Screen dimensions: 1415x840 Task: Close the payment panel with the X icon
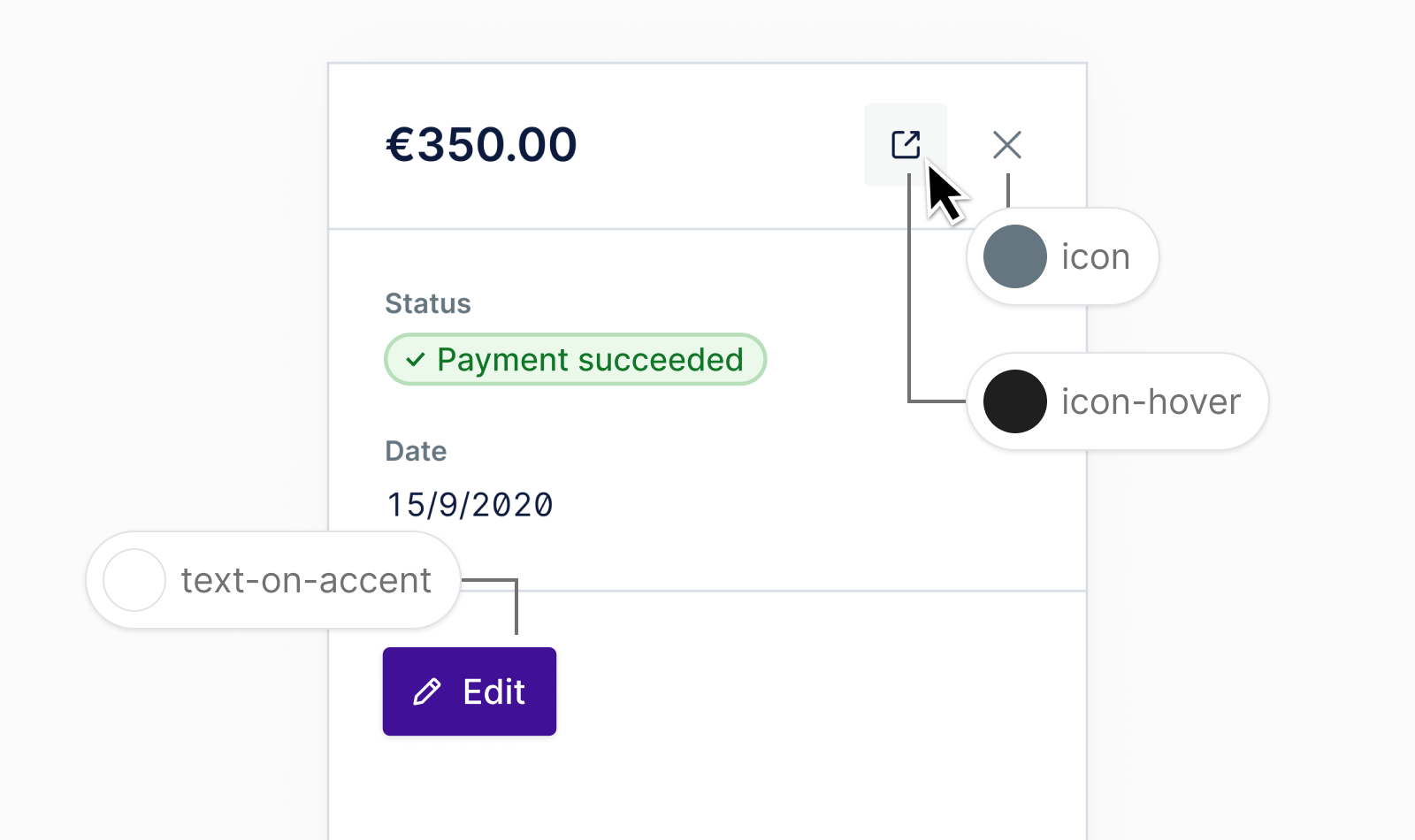click(x=1007, y=145)
